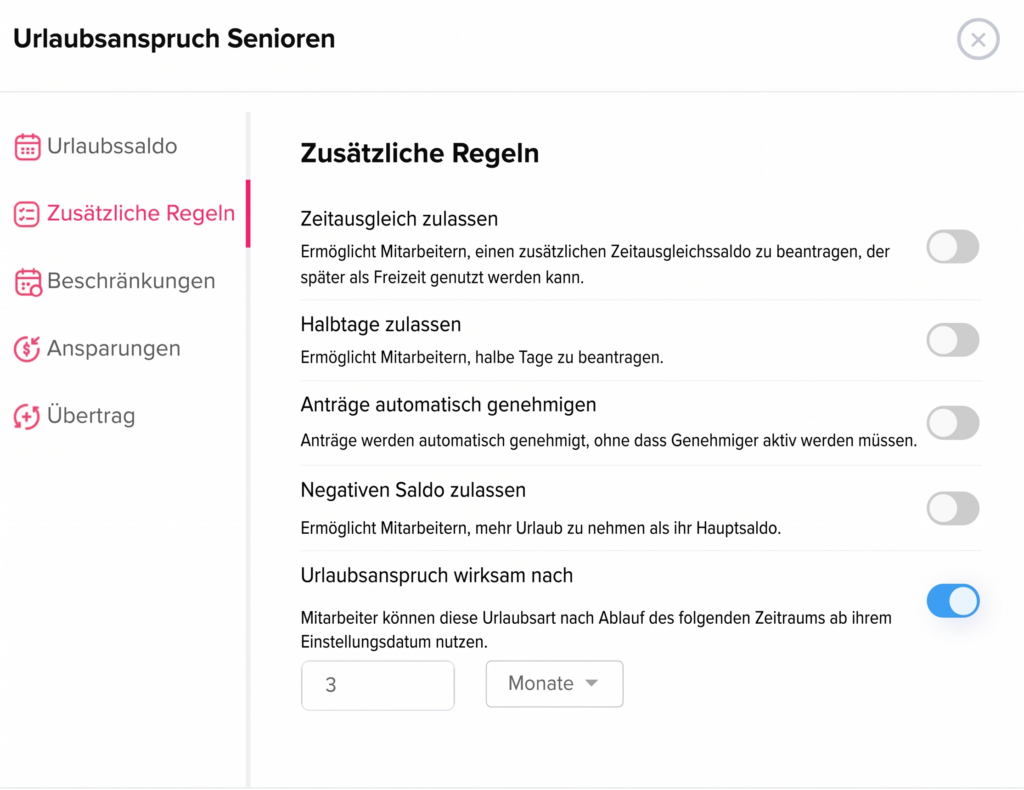Enable the Zeitausgleich zulassen toggle
Screen dimensions: 1024x790
point(952,247)
